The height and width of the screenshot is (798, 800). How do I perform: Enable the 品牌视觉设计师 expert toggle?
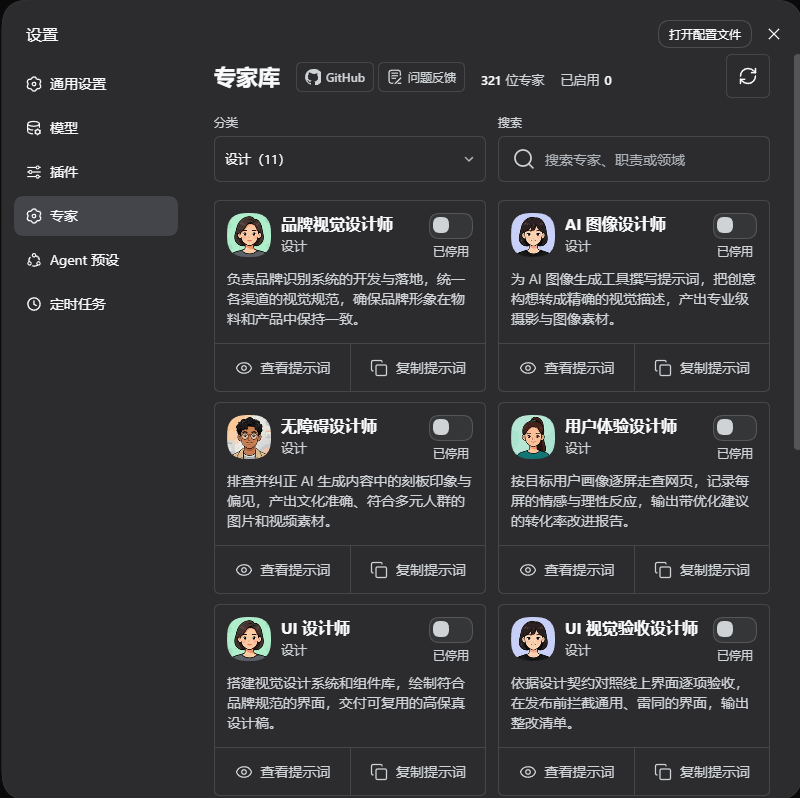click(x=451, y=226)
